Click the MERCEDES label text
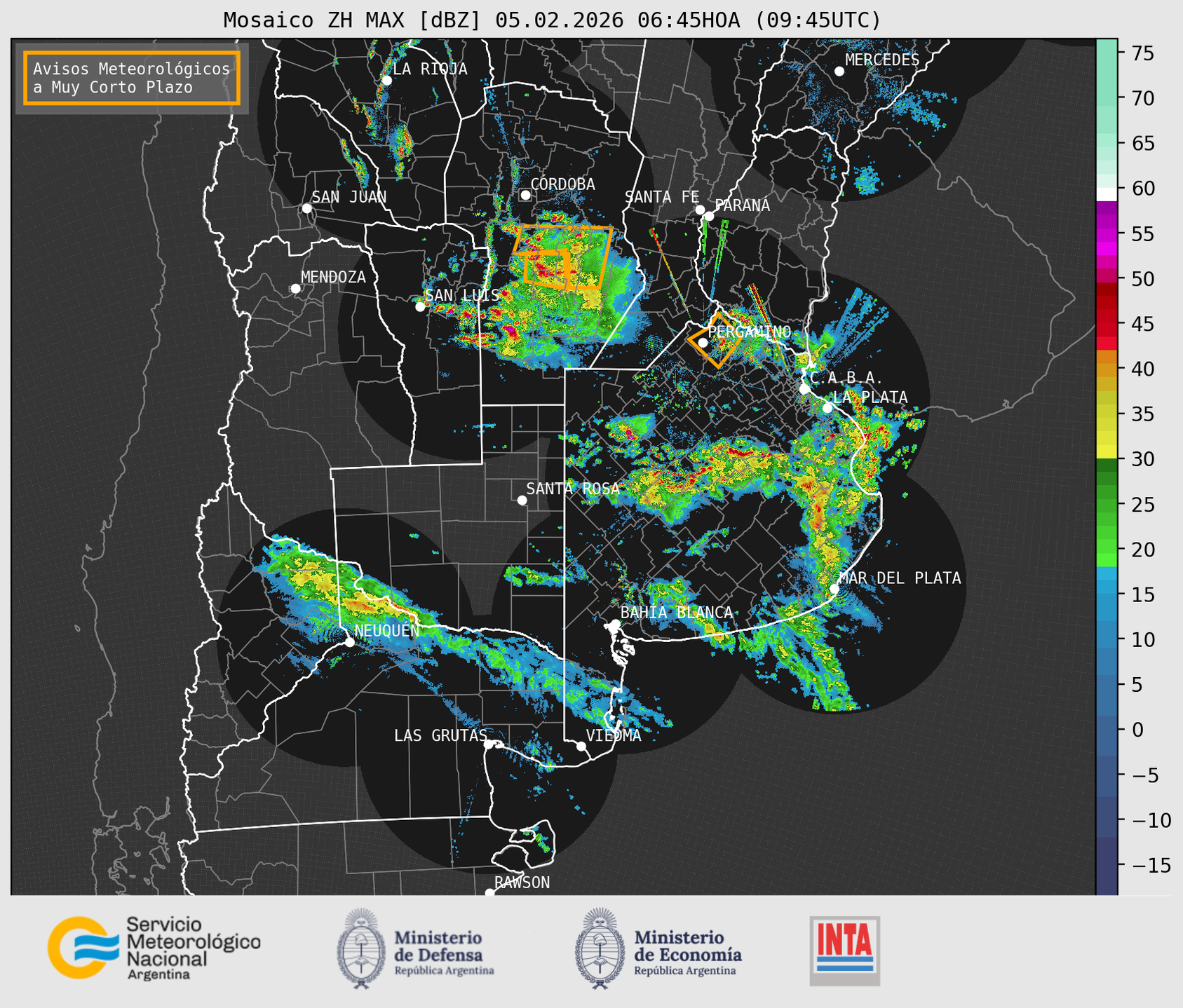Screen dimensions: 1183x1008 [x=882, y=60]
